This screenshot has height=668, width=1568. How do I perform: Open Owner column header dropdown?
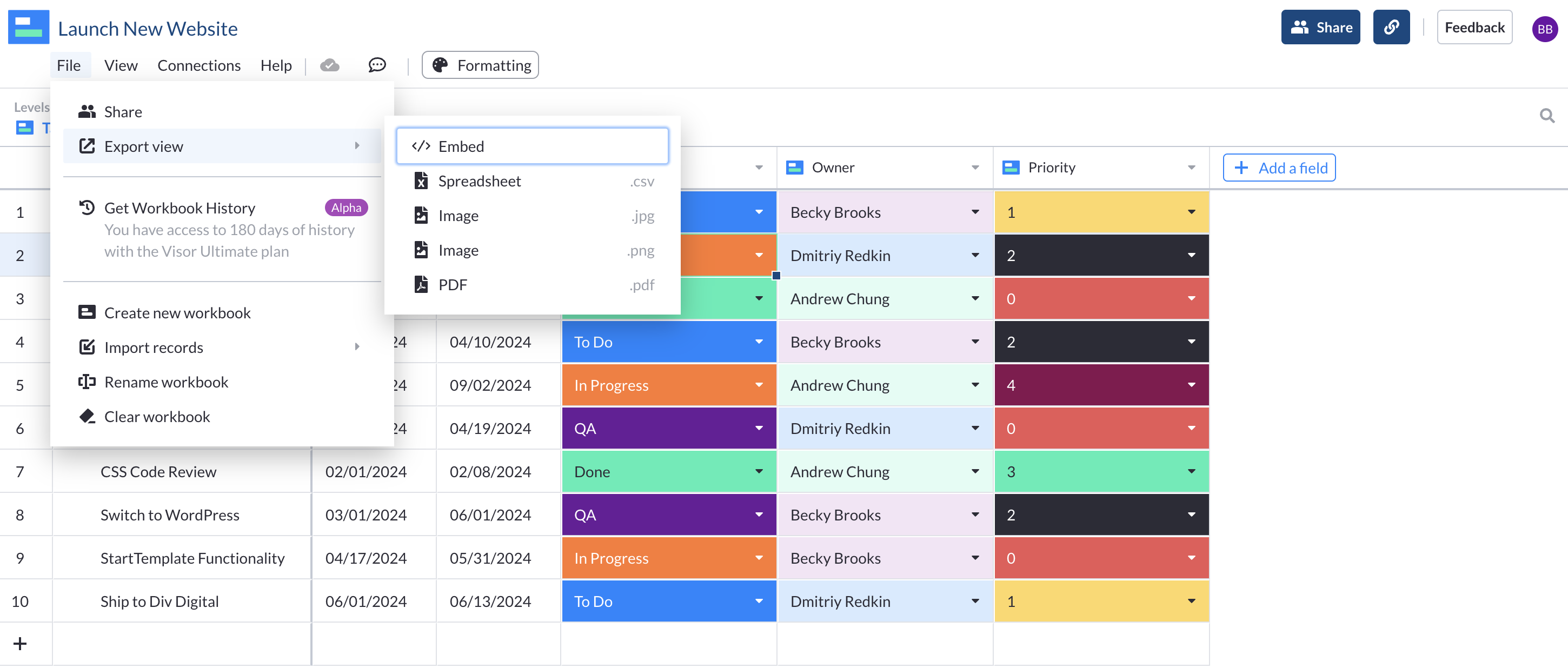coord(975,168)
